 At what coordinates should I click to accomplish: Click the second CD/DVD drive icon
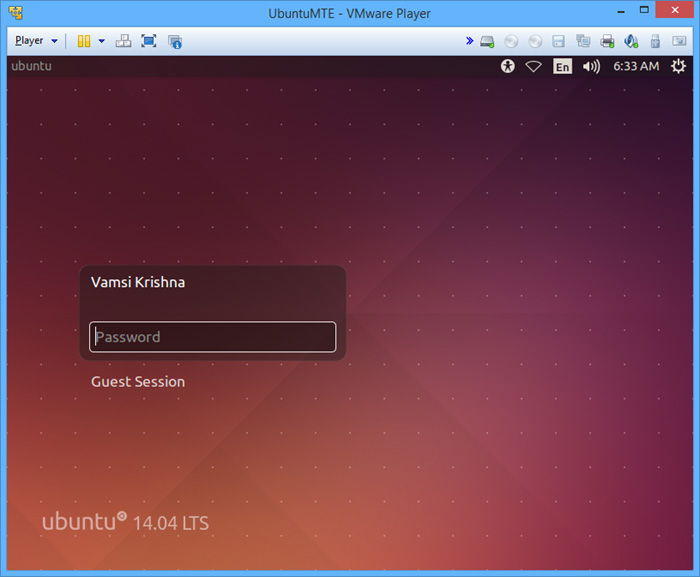point(535,42)
